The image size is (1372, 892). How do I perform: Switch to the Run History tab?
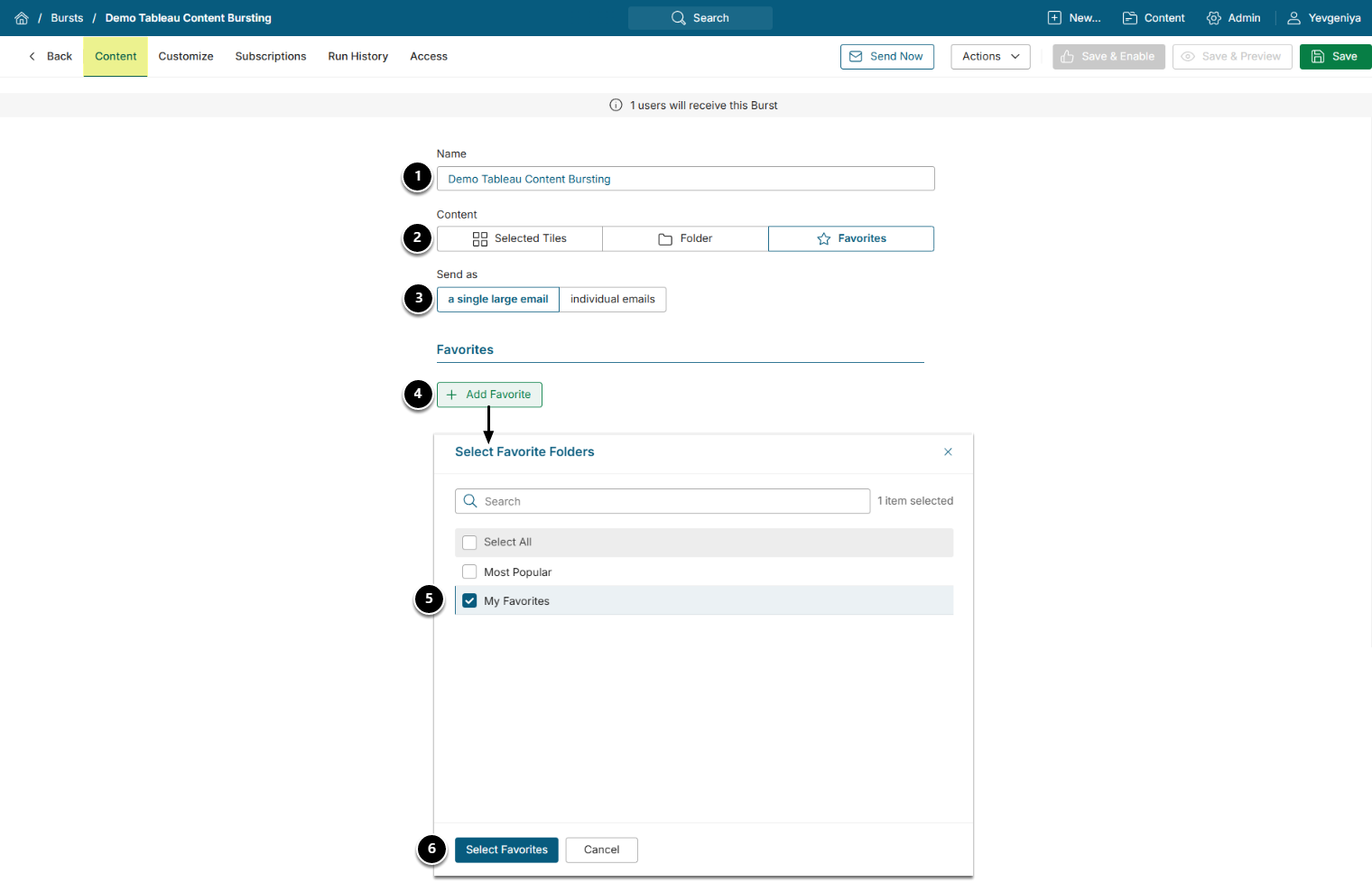(x=358, y=56)
